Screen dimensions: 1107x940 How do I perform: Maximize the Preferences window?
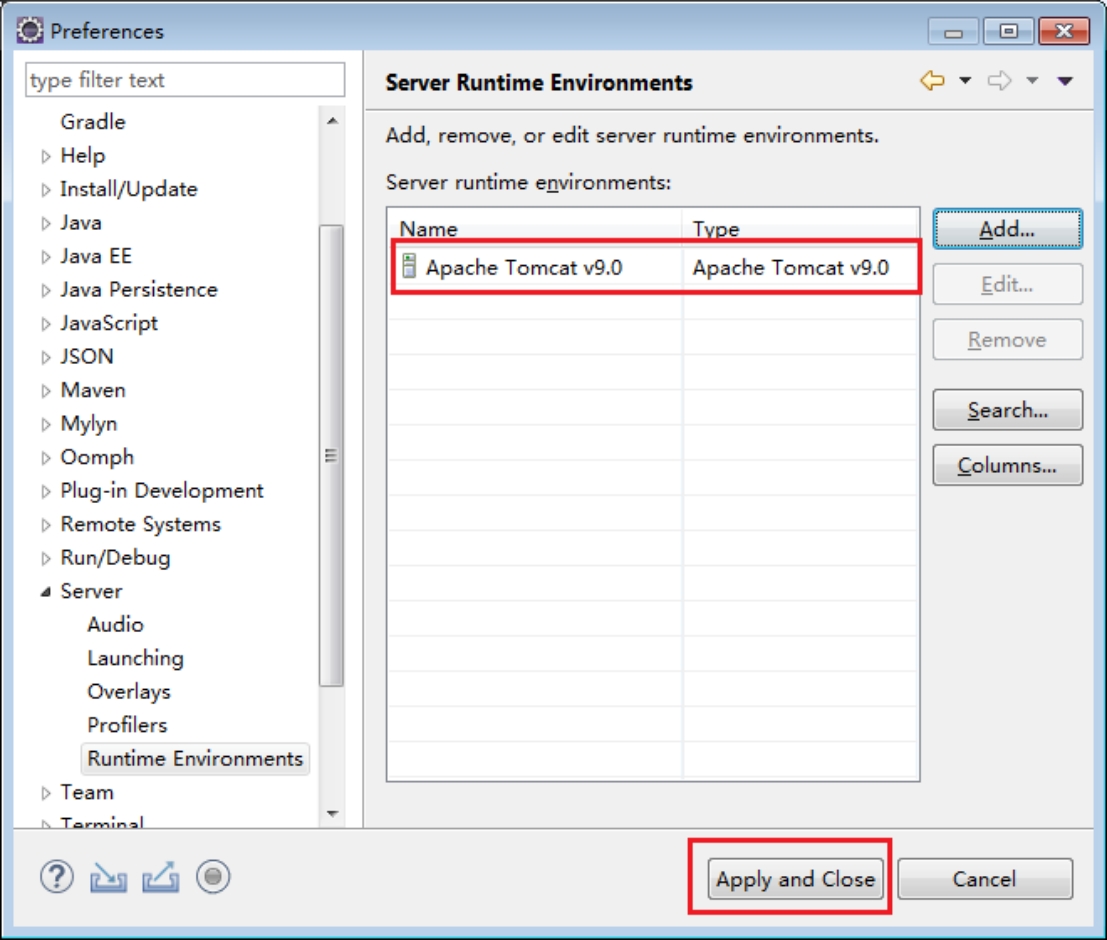click(1008, 31)
